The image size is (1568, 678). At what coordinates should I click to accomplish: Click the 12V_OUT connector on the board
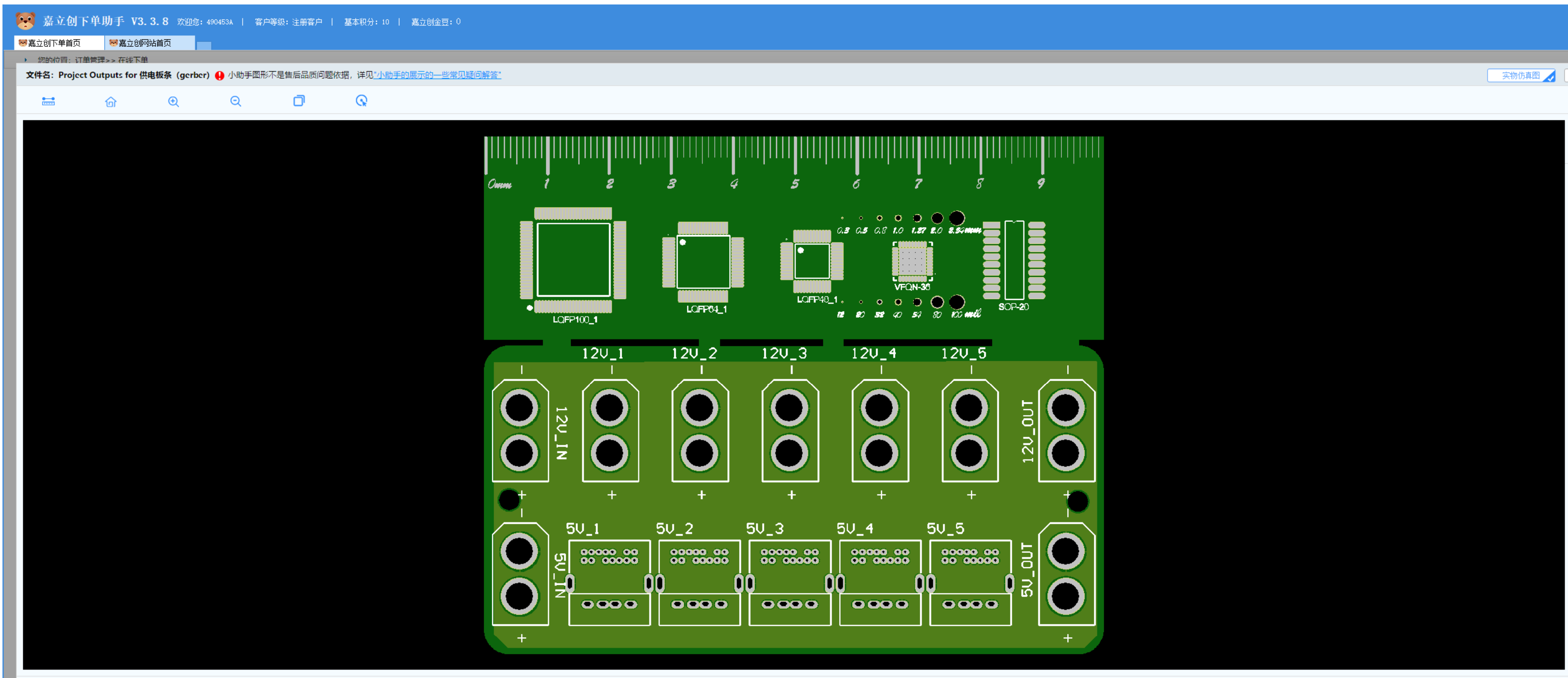(x=1066, y=430)
